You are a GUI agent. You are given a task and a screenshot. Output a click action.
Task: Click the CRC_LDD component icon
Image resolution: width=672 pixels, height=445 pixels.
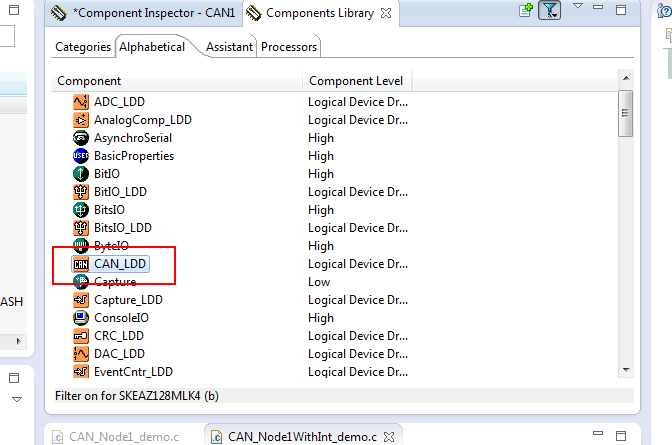[81, 336]
